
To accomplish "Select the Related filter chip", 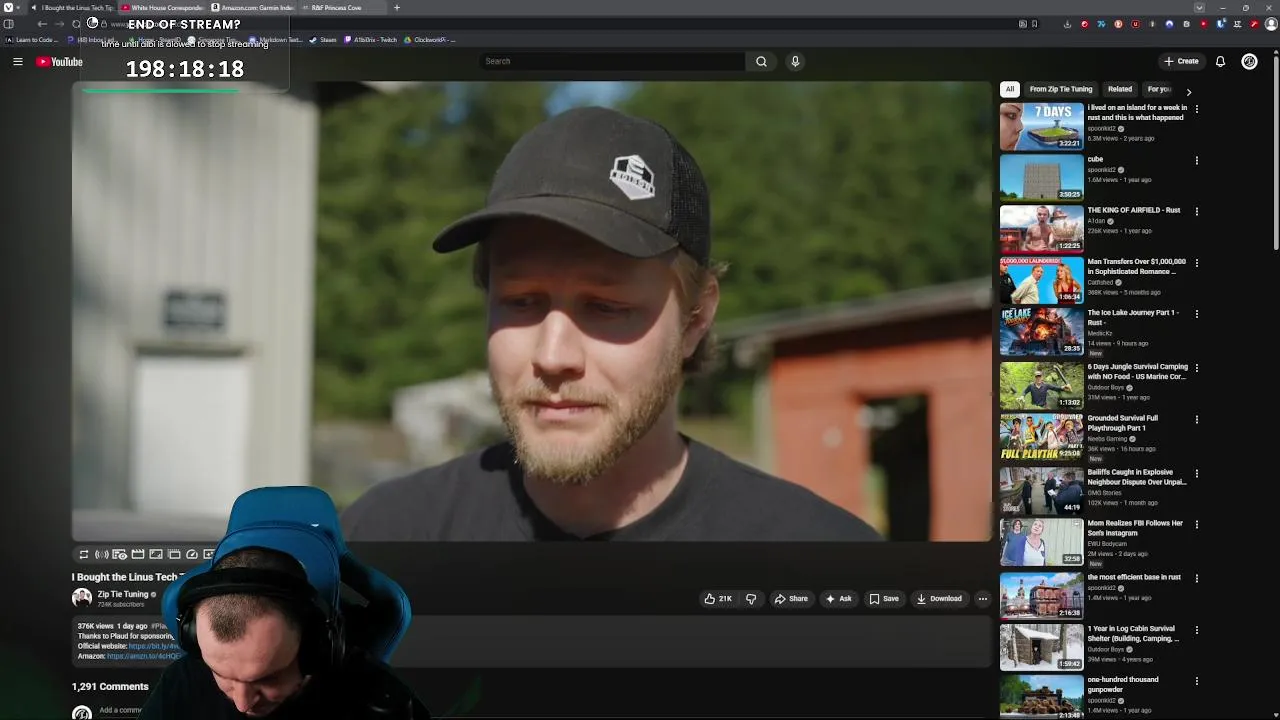I will point(1120,89).
